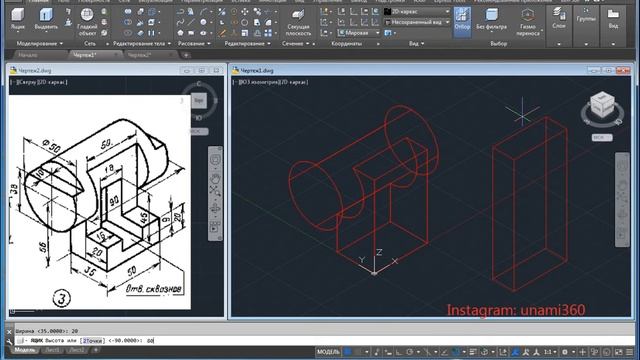Click the Extrude (Выдавить) tool
The height and width of the screenshot is (360, 640).
(46, 19)
